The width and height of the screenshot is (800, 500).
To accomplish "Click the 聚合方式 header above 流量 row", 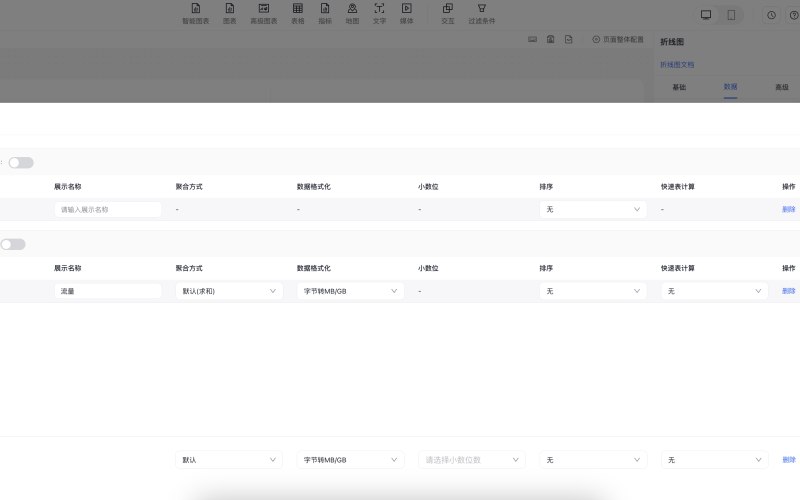I will click(x=189, y=268).
